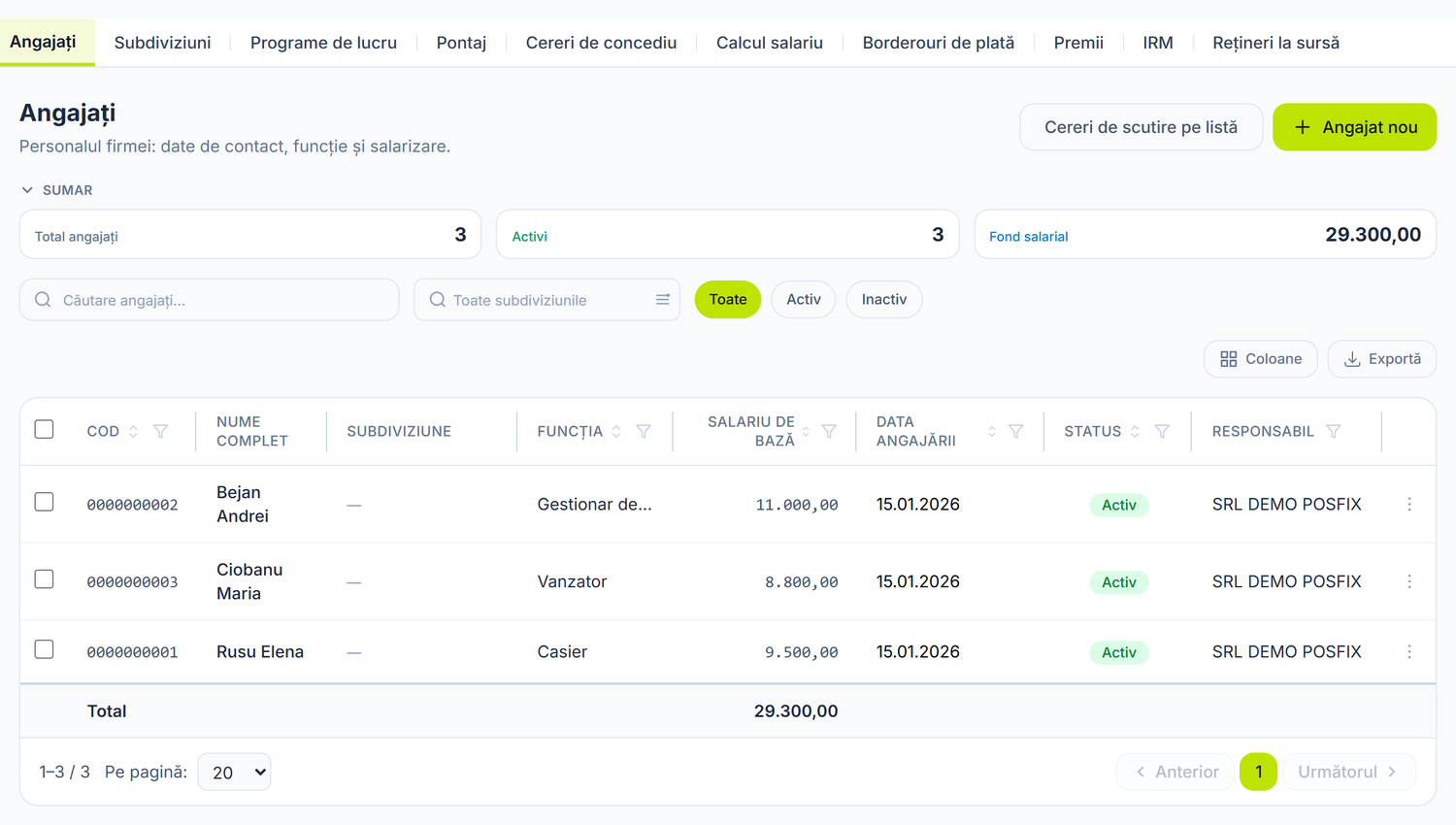The height and width of the screenshot is (825, 1456).
Task: Sort by DATA ANGAJĂRII column
Action: [992, 431]
